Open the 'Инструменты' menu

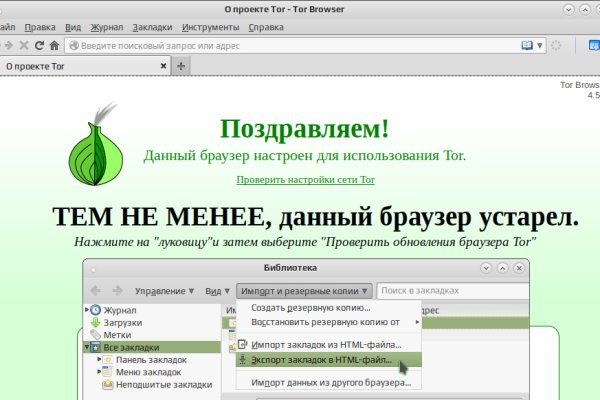tap(211, 25)
